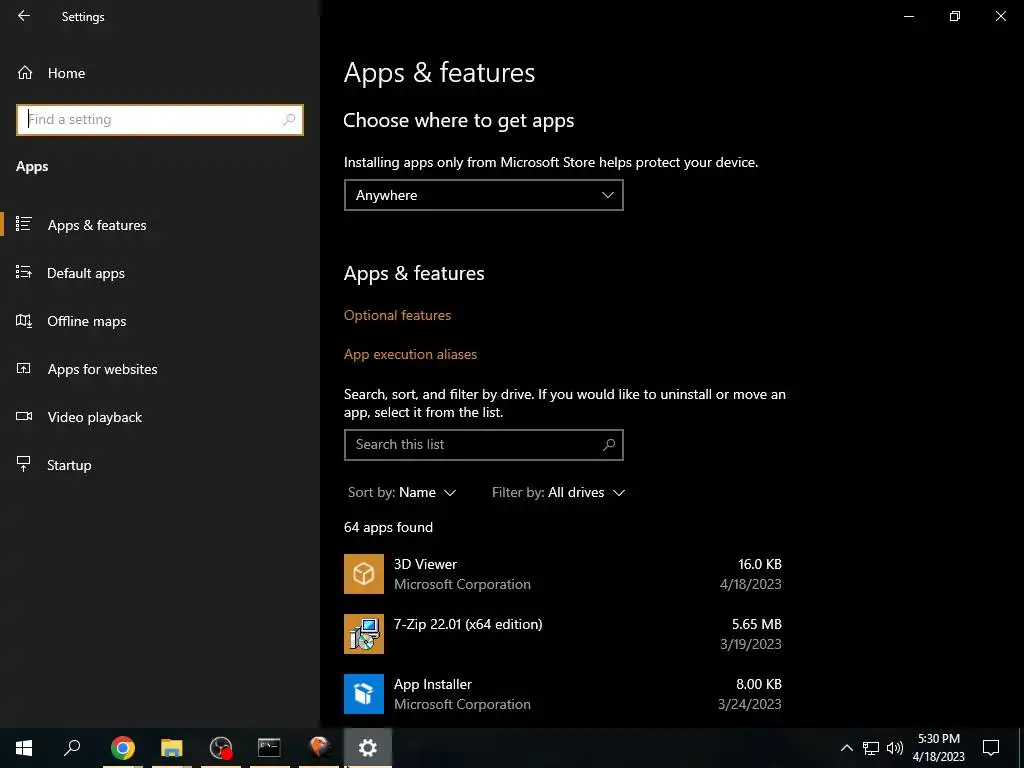Open the orange bird app on taskbar
1024x768 pixels.
[319, 748]
